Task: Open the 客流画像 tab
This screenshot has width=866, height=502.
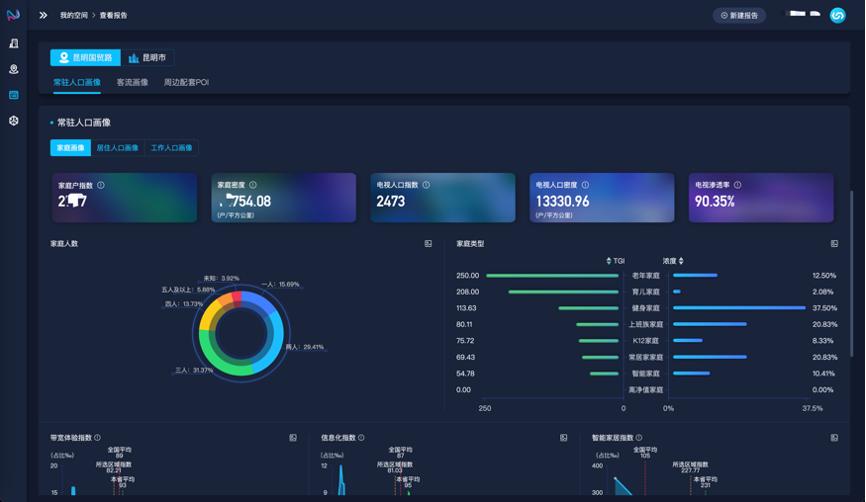Action: tap(132, 82)
